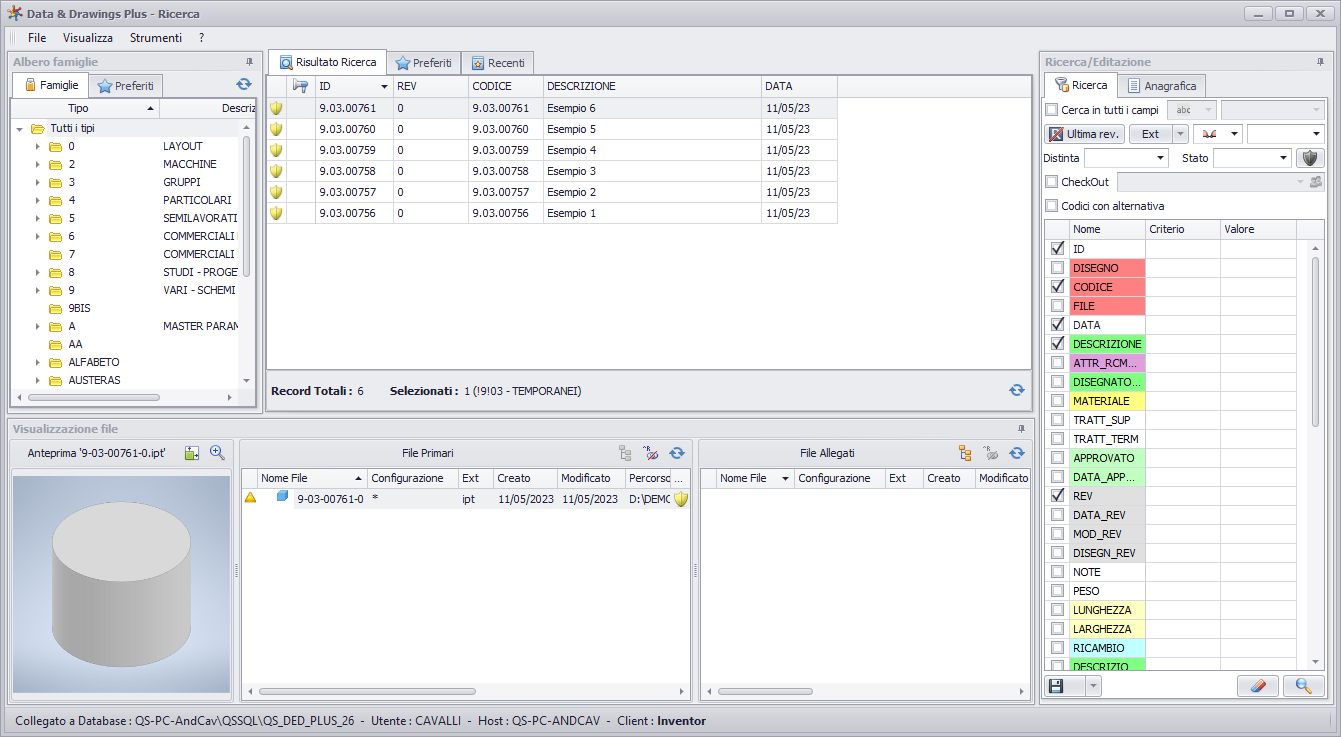Image resolution: width=1341 pixels, height=737 pixels.
Task: Click the 'Ultima rev.' button
Action: [x=1085, y=134]
